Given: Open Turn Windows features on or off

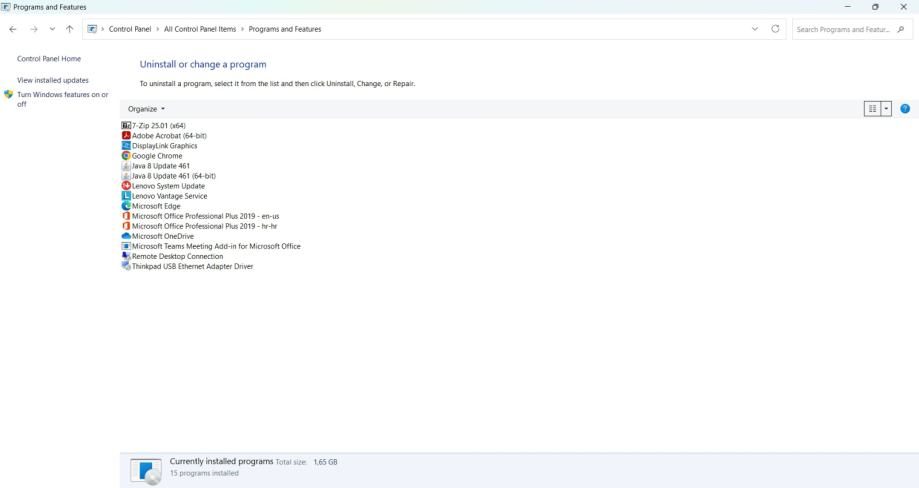Looking at the screenshot, I should [63, 99].
